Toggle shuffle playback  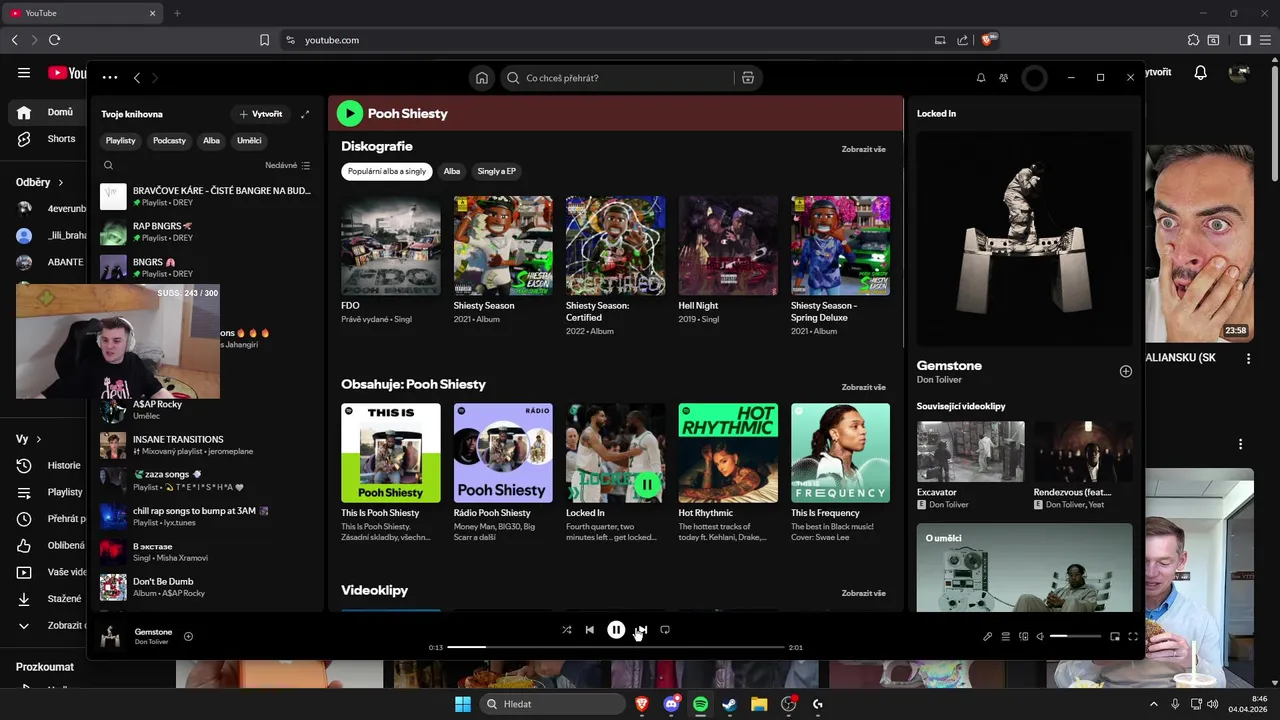pyautogui.click(x=566, y=630)
